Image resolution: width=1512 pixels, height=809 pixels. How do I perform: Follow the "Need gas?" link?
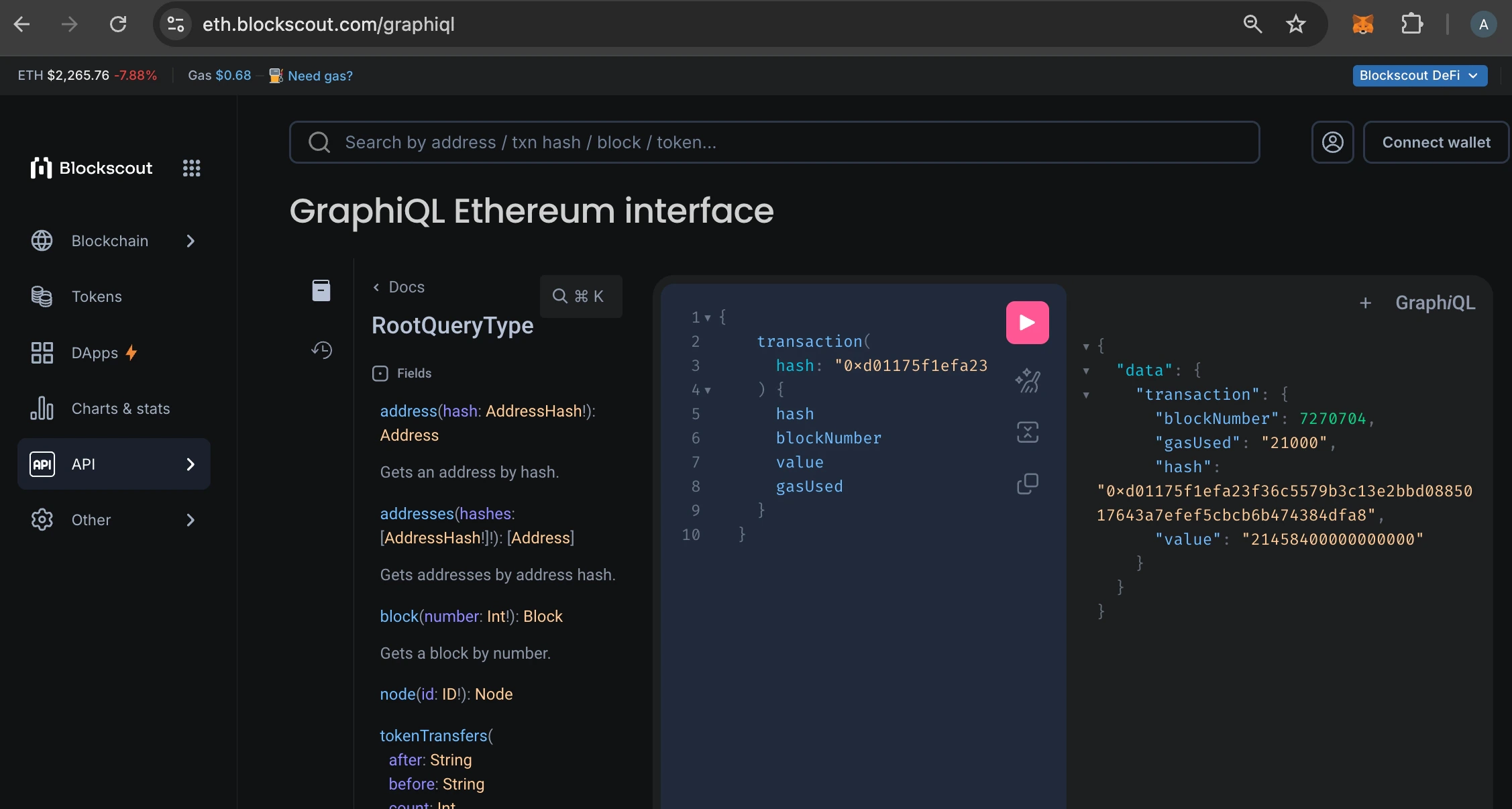tap(320, 76)
